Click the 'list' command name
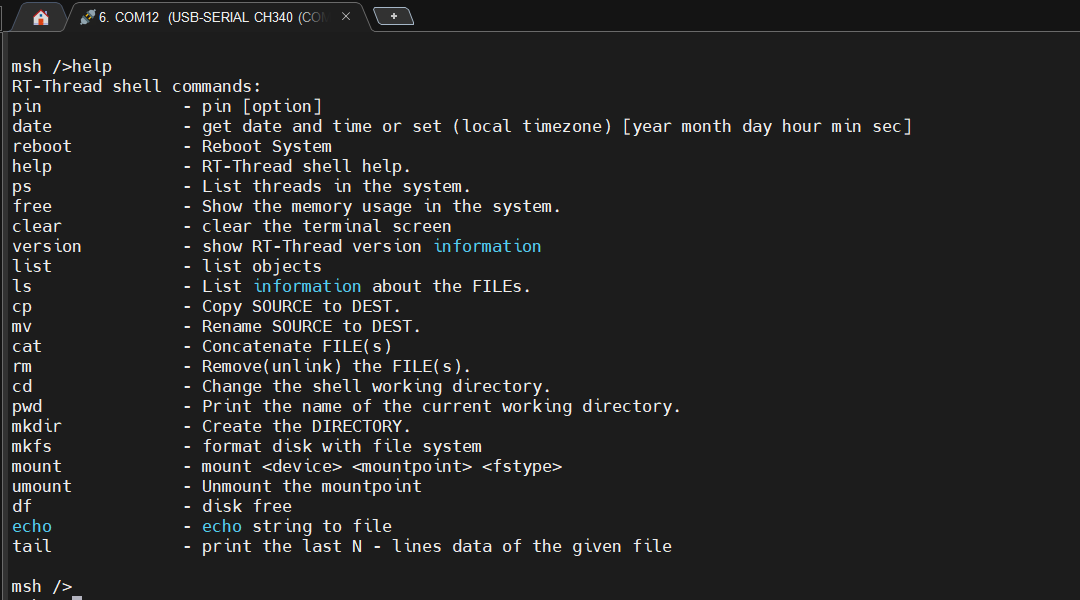The image size is (1080, 600). (32, 266)
